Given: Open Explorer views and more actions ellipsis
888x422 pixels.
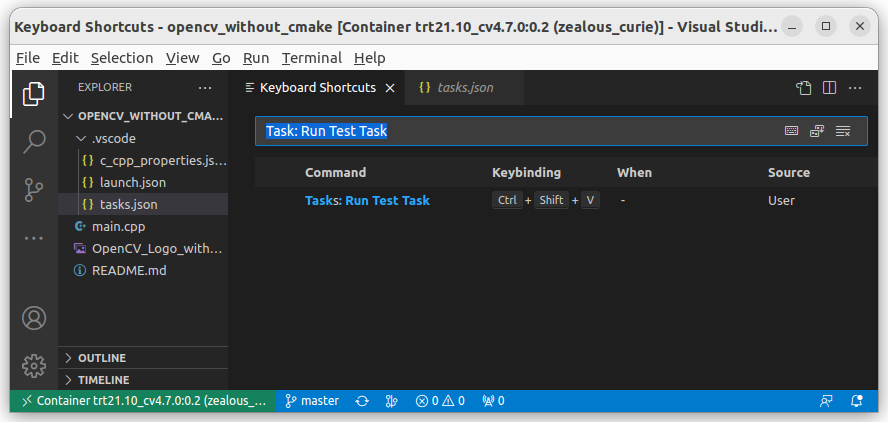Looking at the screenshot, I should click(x=205, y=88).
